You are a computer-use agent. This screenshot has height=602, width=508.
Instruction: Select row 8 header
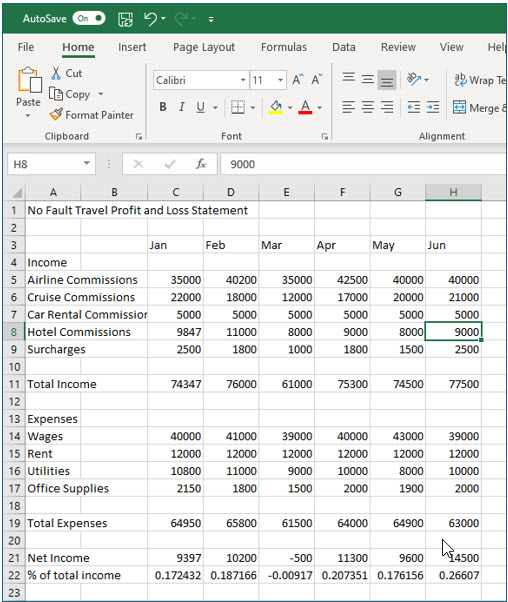pyautogui.click(x=14, y=332)
